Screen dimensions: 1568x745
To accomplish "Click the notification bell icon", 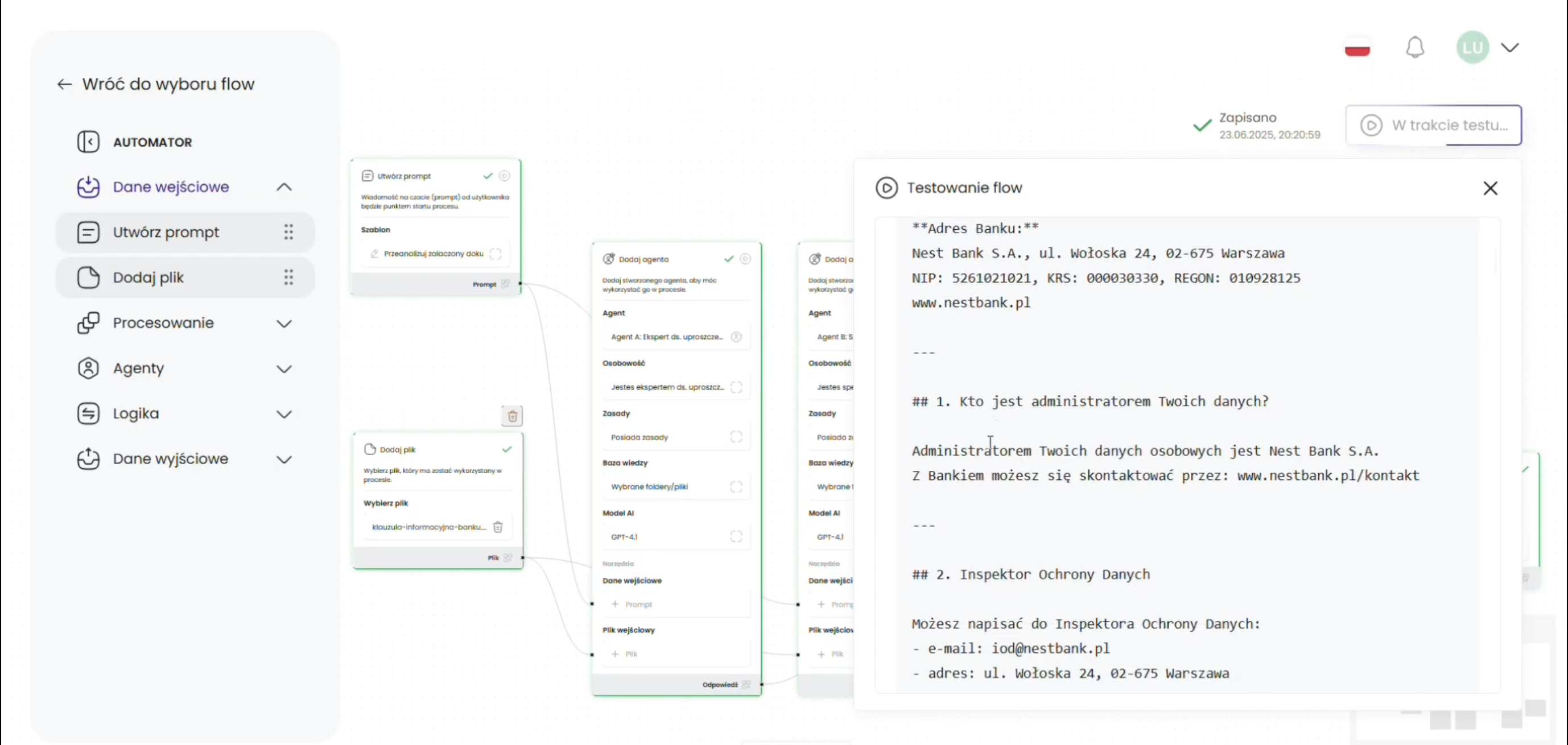I will click(1414, 47).
